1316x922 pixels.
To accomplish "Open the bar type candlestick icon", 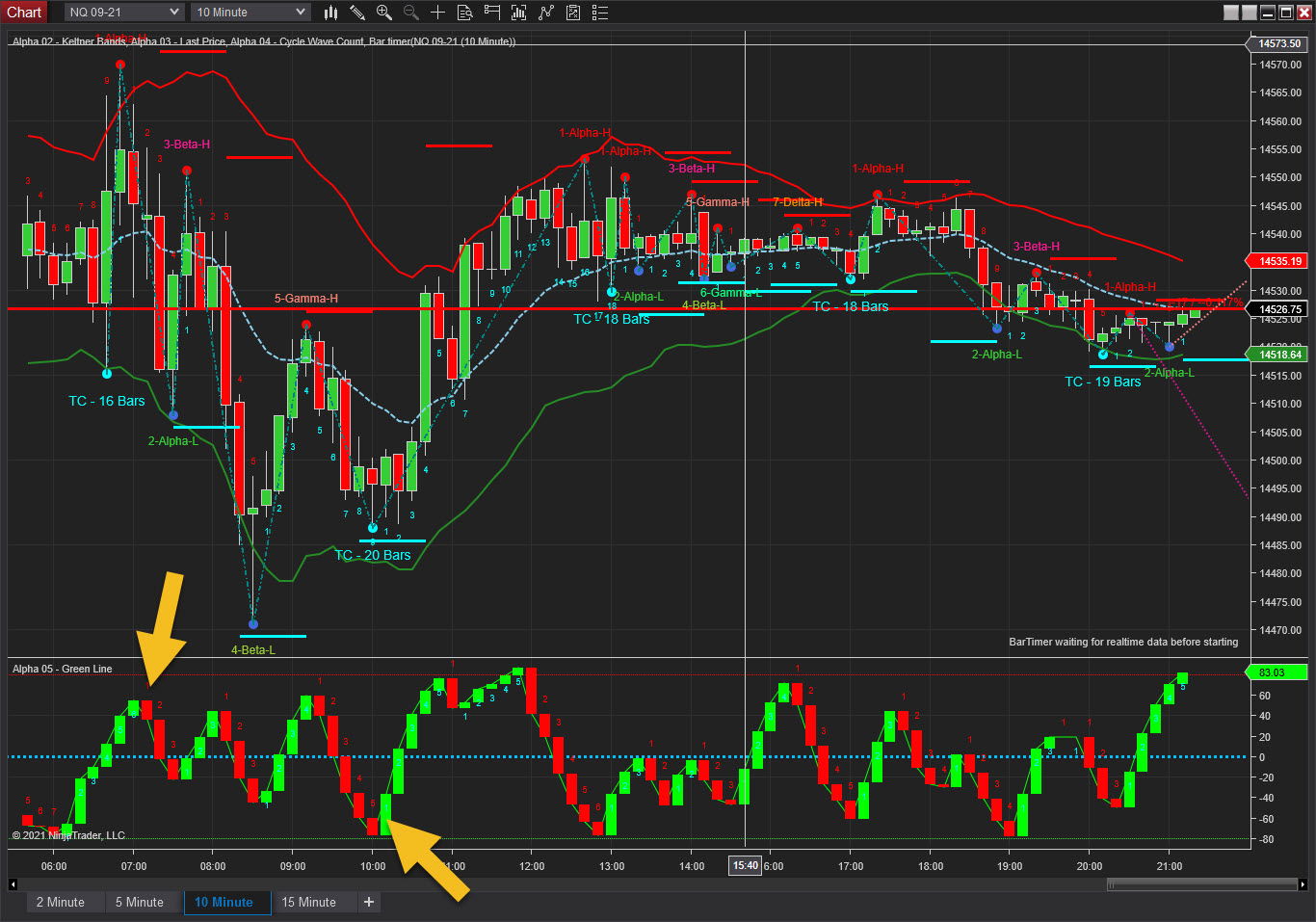I will tap(330, 13).
